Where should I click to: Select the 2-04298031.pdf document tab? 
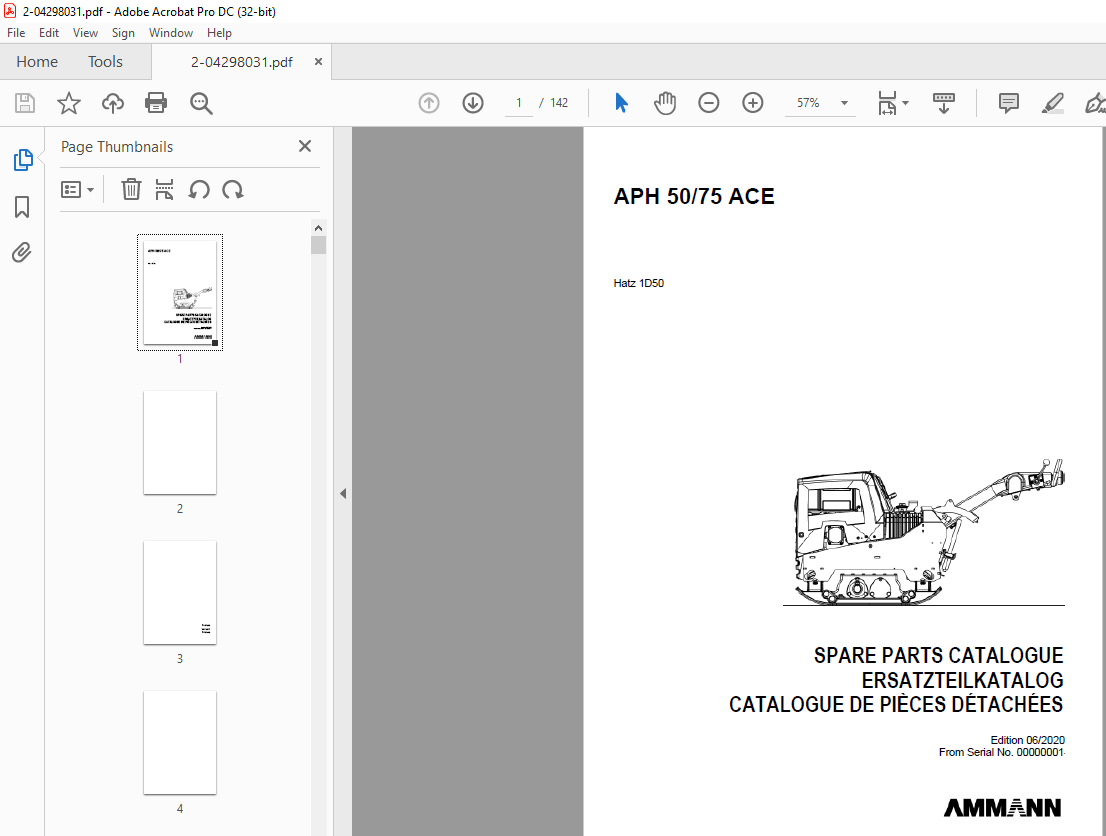[241, 62]
